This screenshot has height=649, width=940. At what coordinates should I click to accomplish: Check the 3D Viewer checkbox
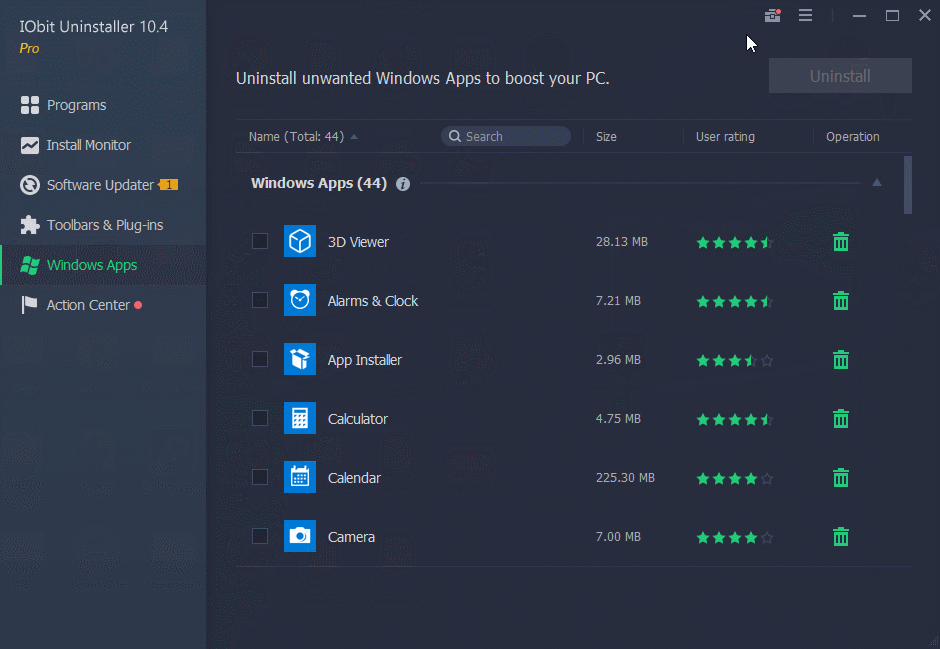click(260, 241)
